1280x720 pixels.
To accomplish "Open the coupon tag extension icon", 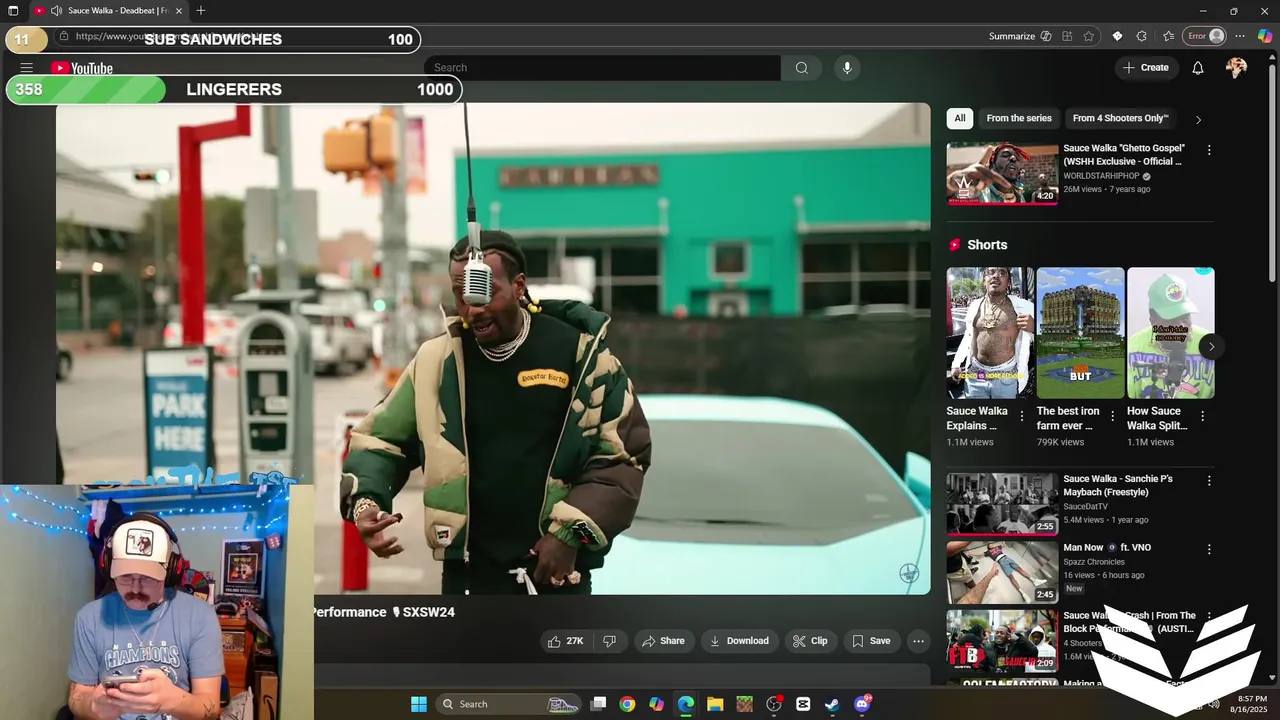I will pos(1117,36).
